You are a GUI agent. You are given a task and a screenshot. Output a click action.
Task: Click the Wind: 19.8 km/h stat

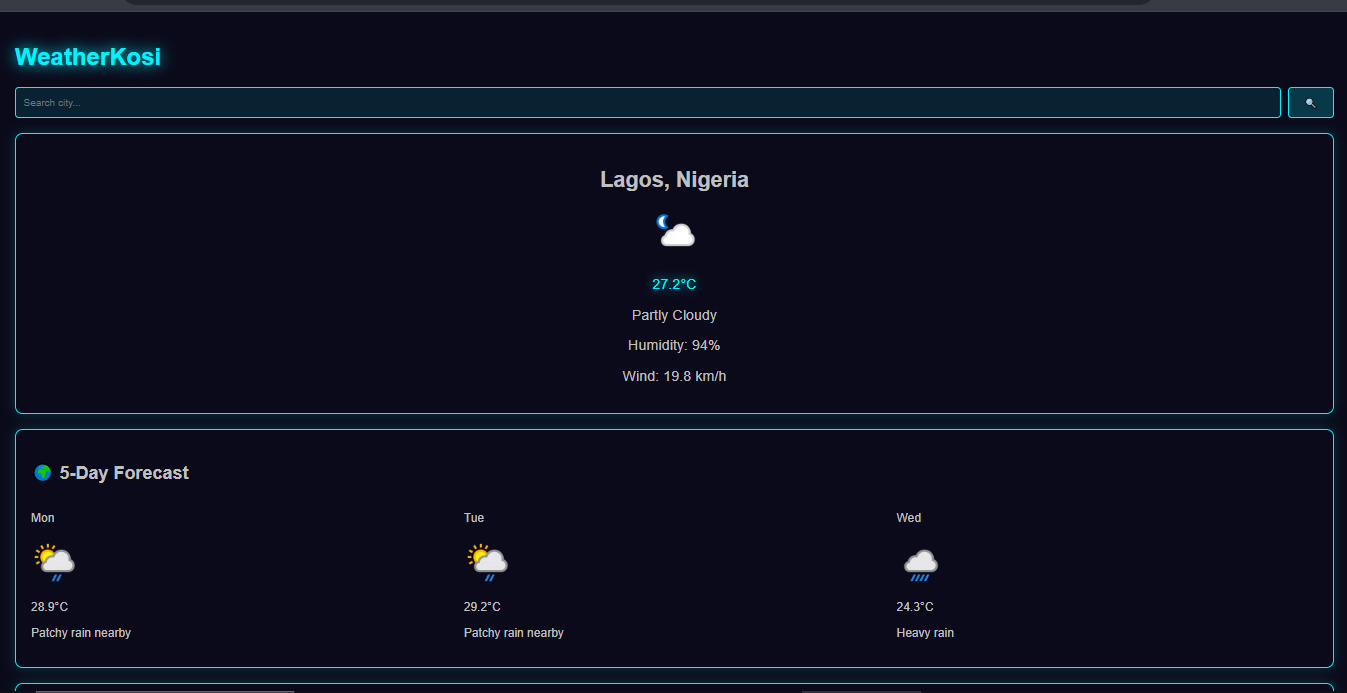(x=674, y=376)
